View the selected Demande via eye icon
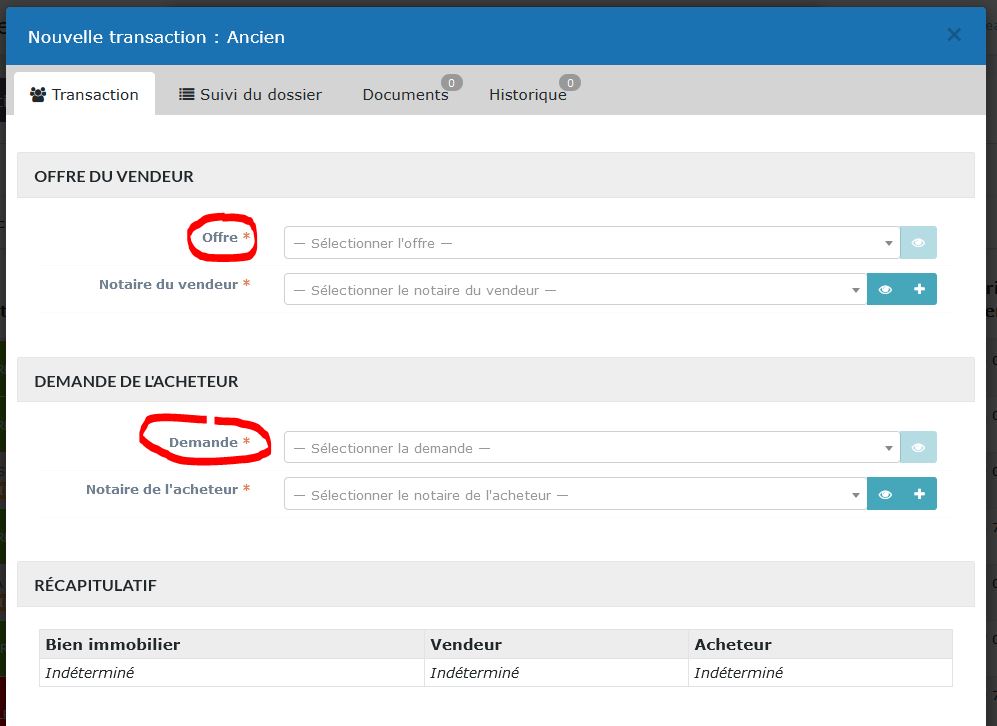Image resolution: width=997 pixels, height=726 pixels. click(x=918, y=448)
